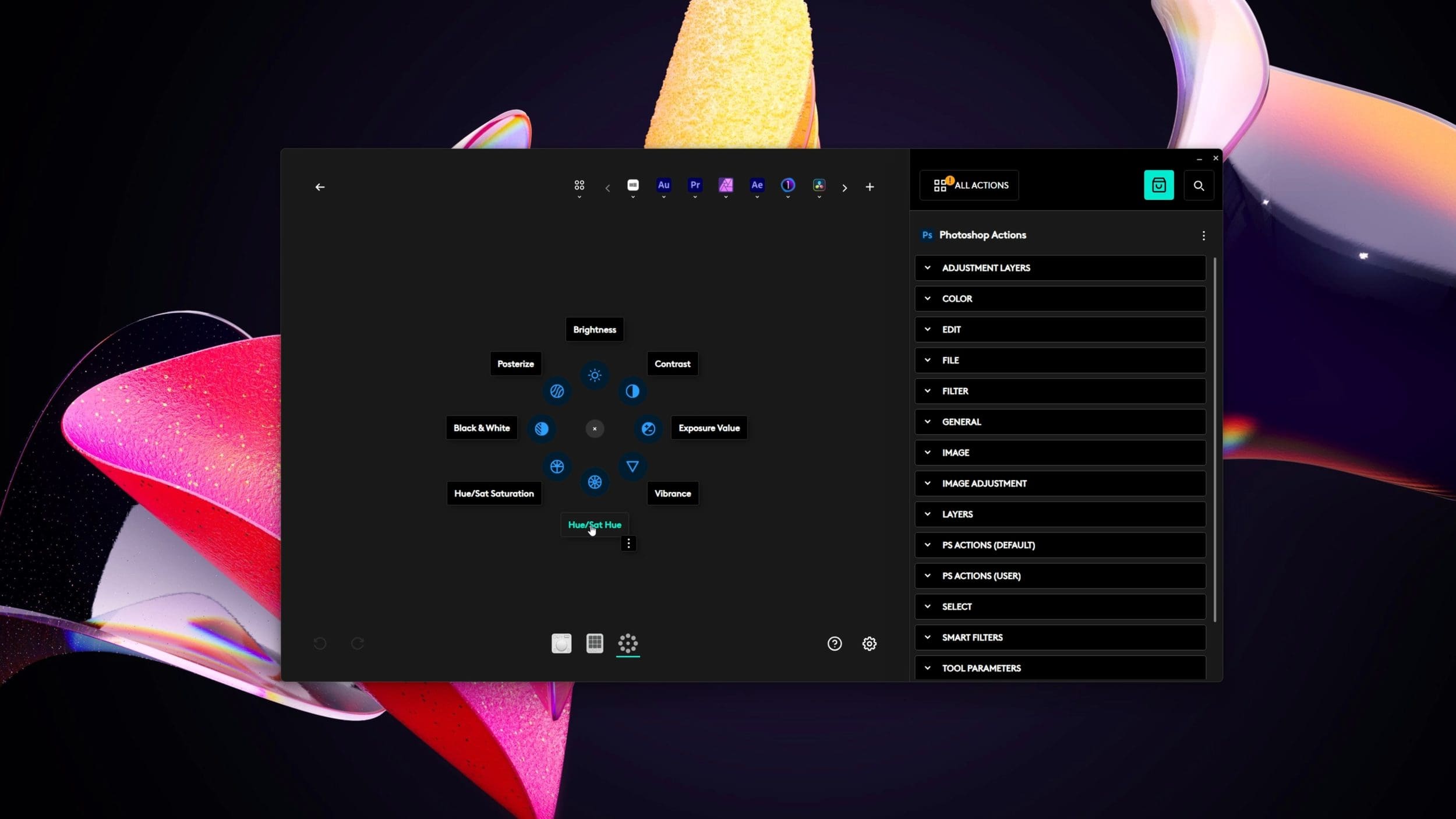This screenshot has height=819, width=1456.
Task: Search actions with the magnifier icon
Action: click(x=1199, y=185)
